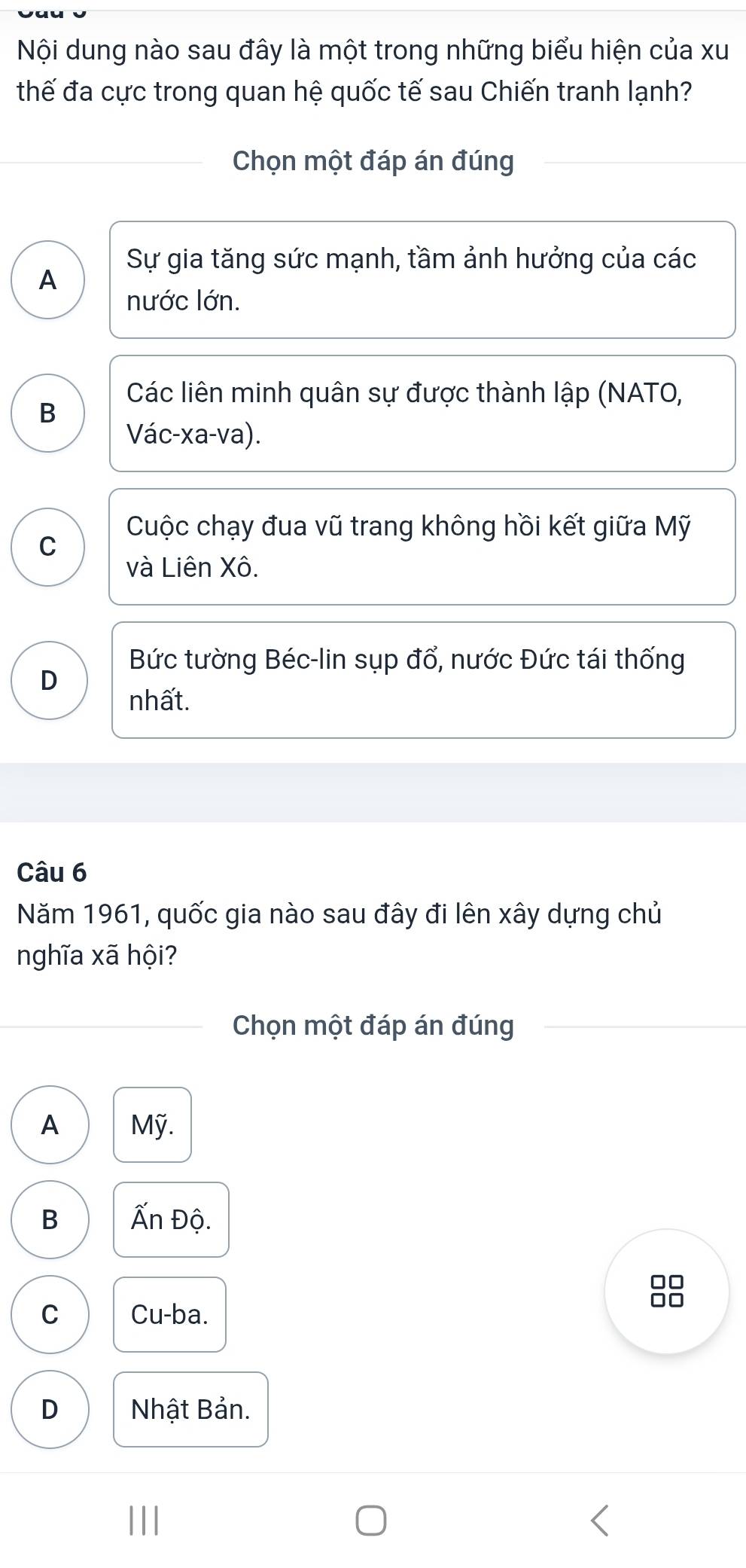Click answer 'Bức tường Béc-lin sụp đổ'
The width and height of the screenshot is (746, 1568).
coord(423,680)
